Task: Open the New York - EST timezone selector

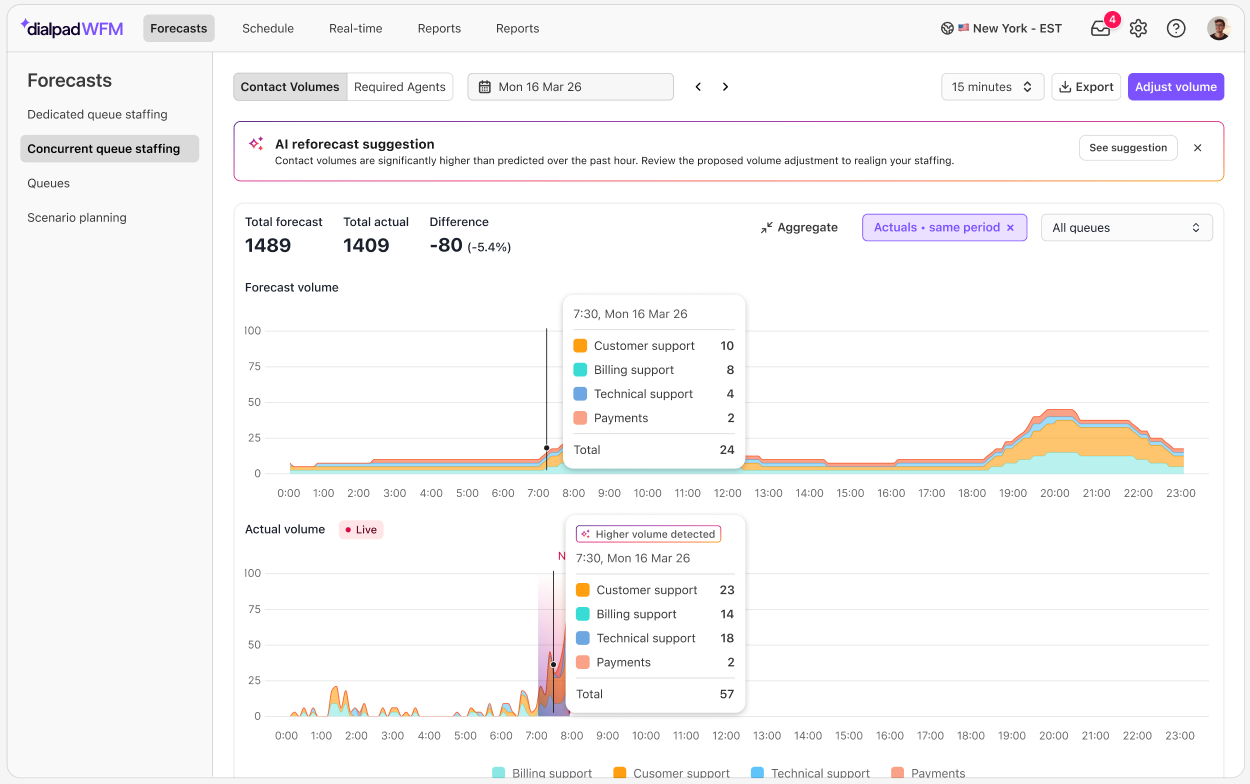Action: click(x=1002, y=28)
